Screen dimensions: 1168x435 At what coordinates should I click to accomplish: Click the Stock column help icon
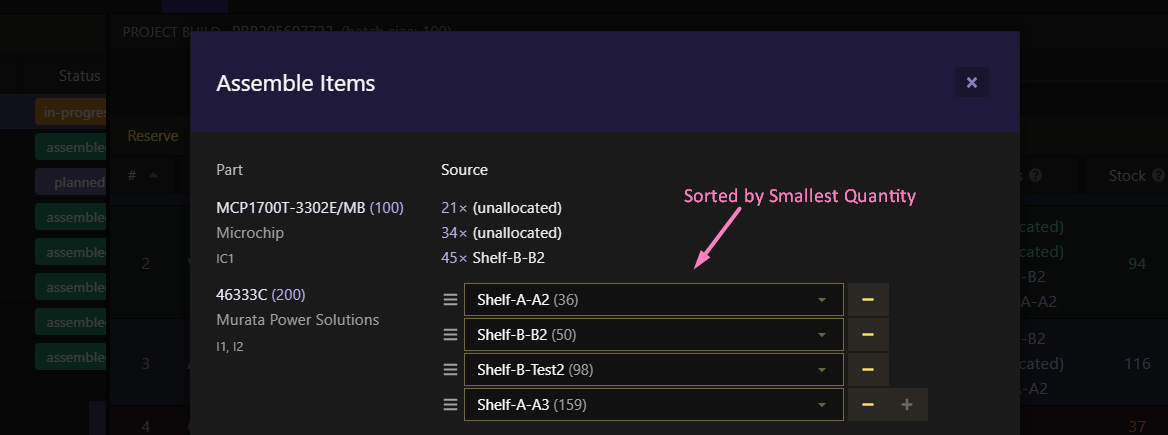coord(1158,176)
